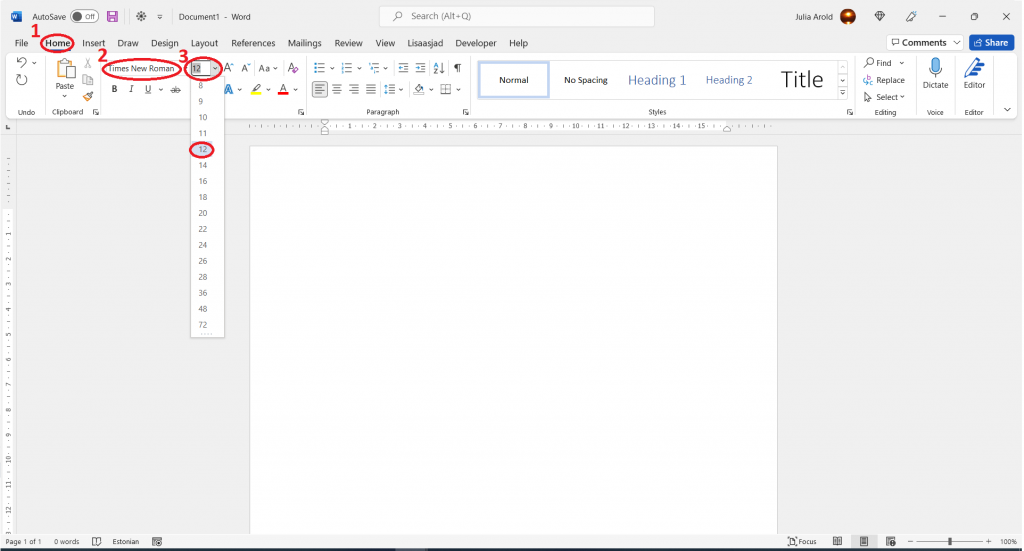Expand the Paste options arrow
The image size is (1024, 551).
pos(65,97)
